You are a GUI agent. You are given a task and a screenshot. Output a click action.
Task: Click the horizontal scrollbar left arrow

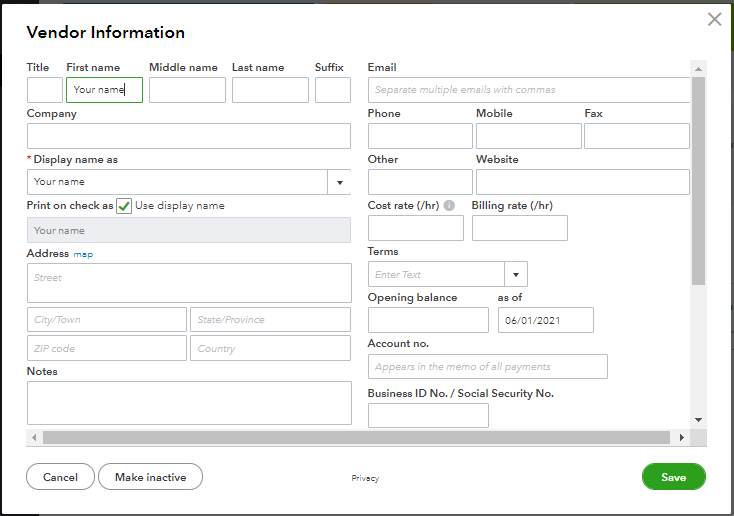click(x=35, y=438)
